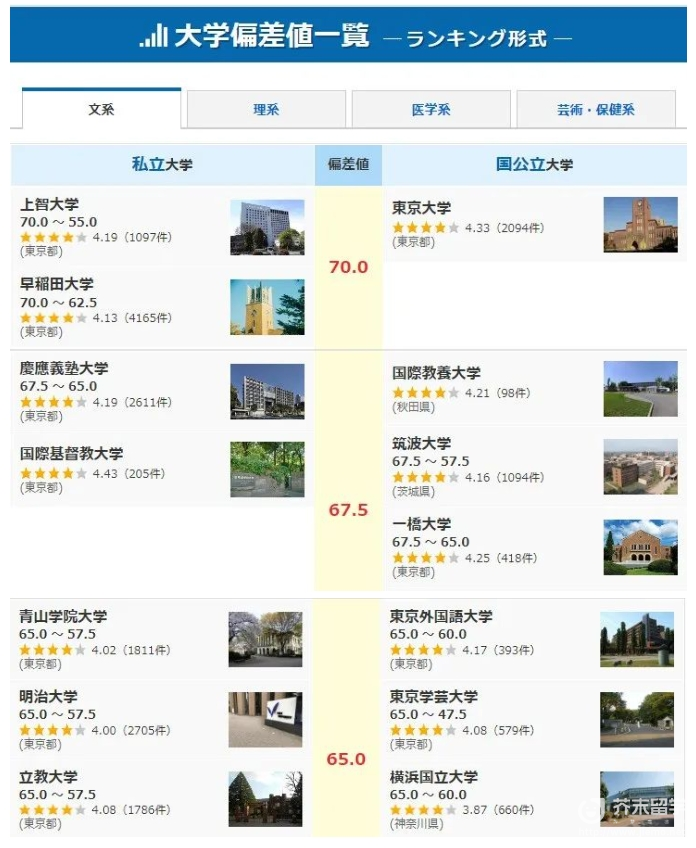Click 早稲田大学 review count 4.13（4165件）
The height and width of the screenshot is (848, 696).
tap(132, 318)
